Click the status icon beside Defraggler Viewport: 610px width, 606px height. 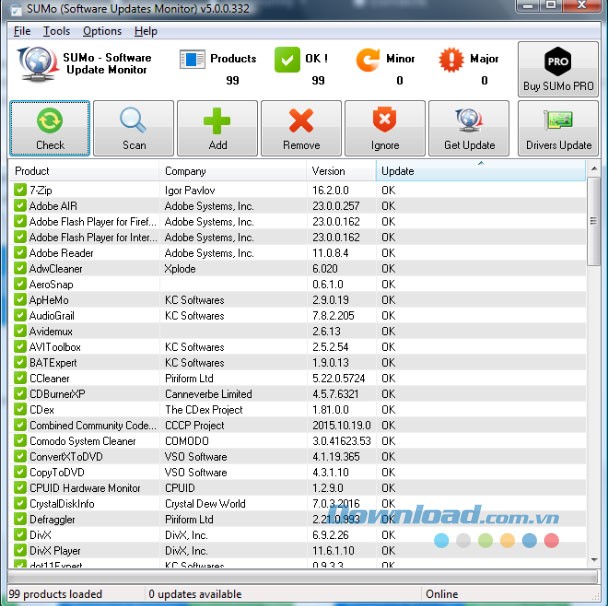[x=20, y=519]
